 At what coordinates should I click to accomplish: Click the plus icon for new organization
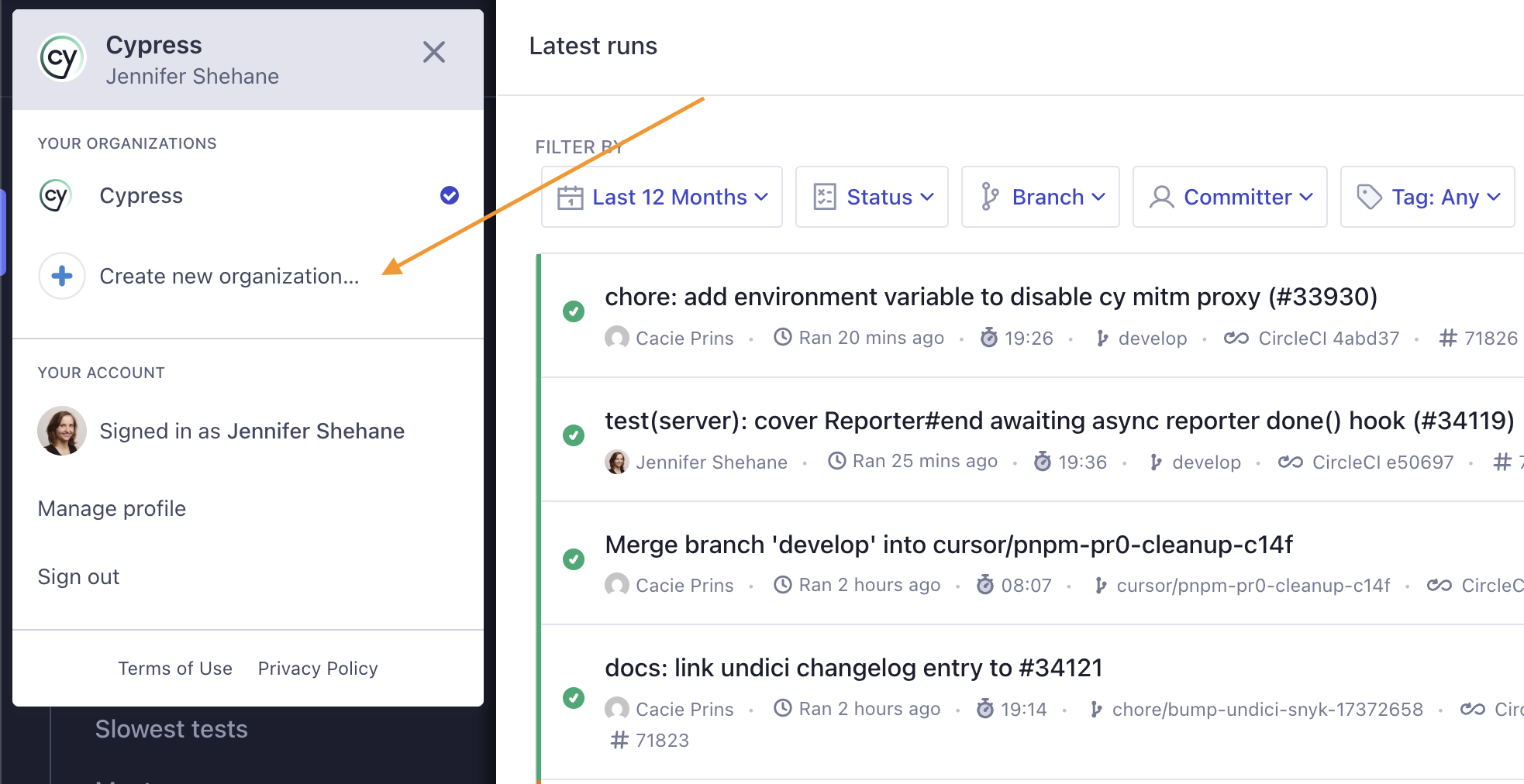tap(62, 276)
